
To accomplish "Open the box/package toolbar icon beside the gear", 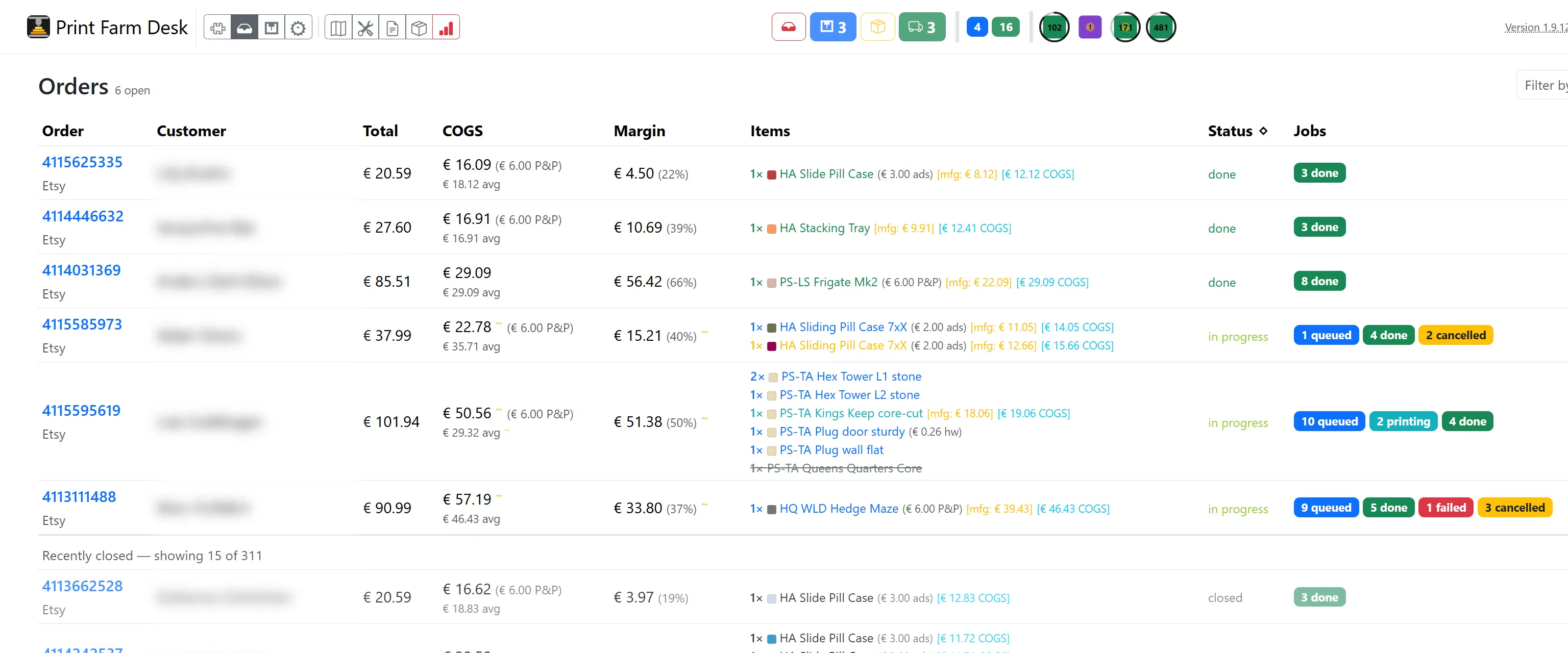I will pos(271,28).
